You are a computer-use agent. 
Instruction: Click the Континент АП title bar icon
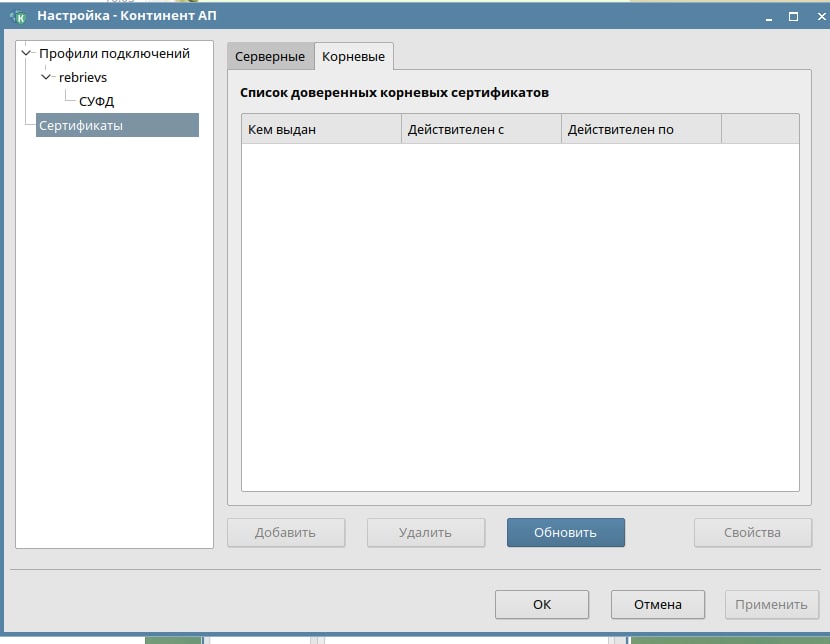(x=18, y=16)
